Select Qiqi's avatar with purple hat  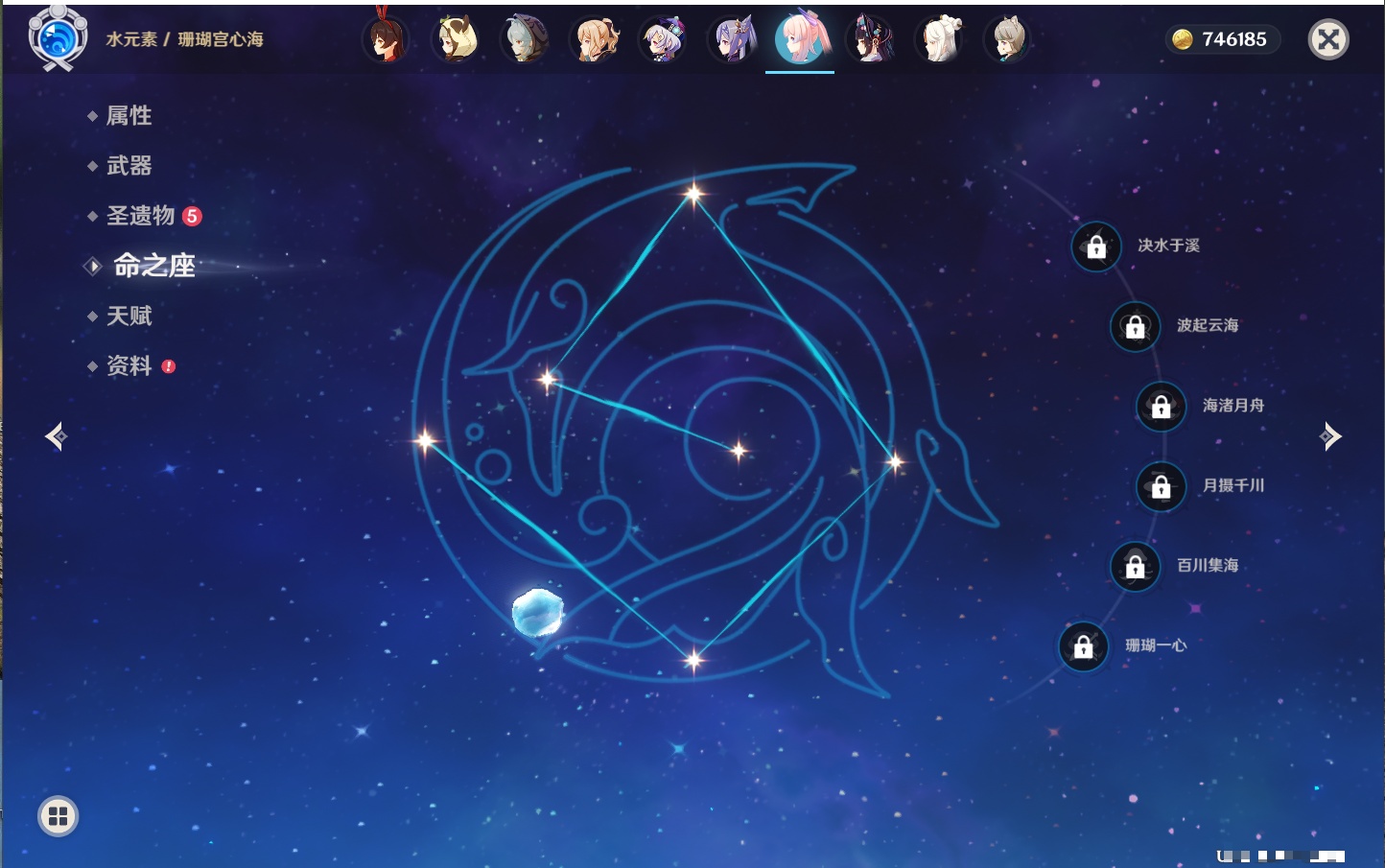click(663, 39)
